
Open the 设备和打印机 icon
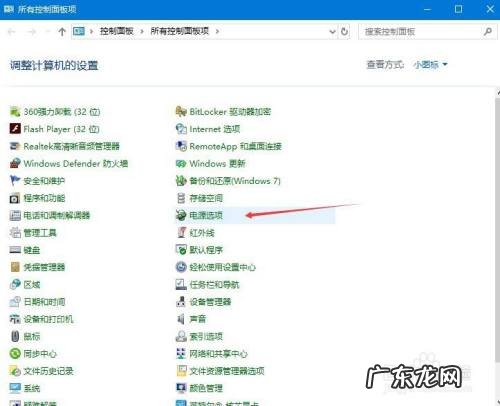(x=15, y=319)
